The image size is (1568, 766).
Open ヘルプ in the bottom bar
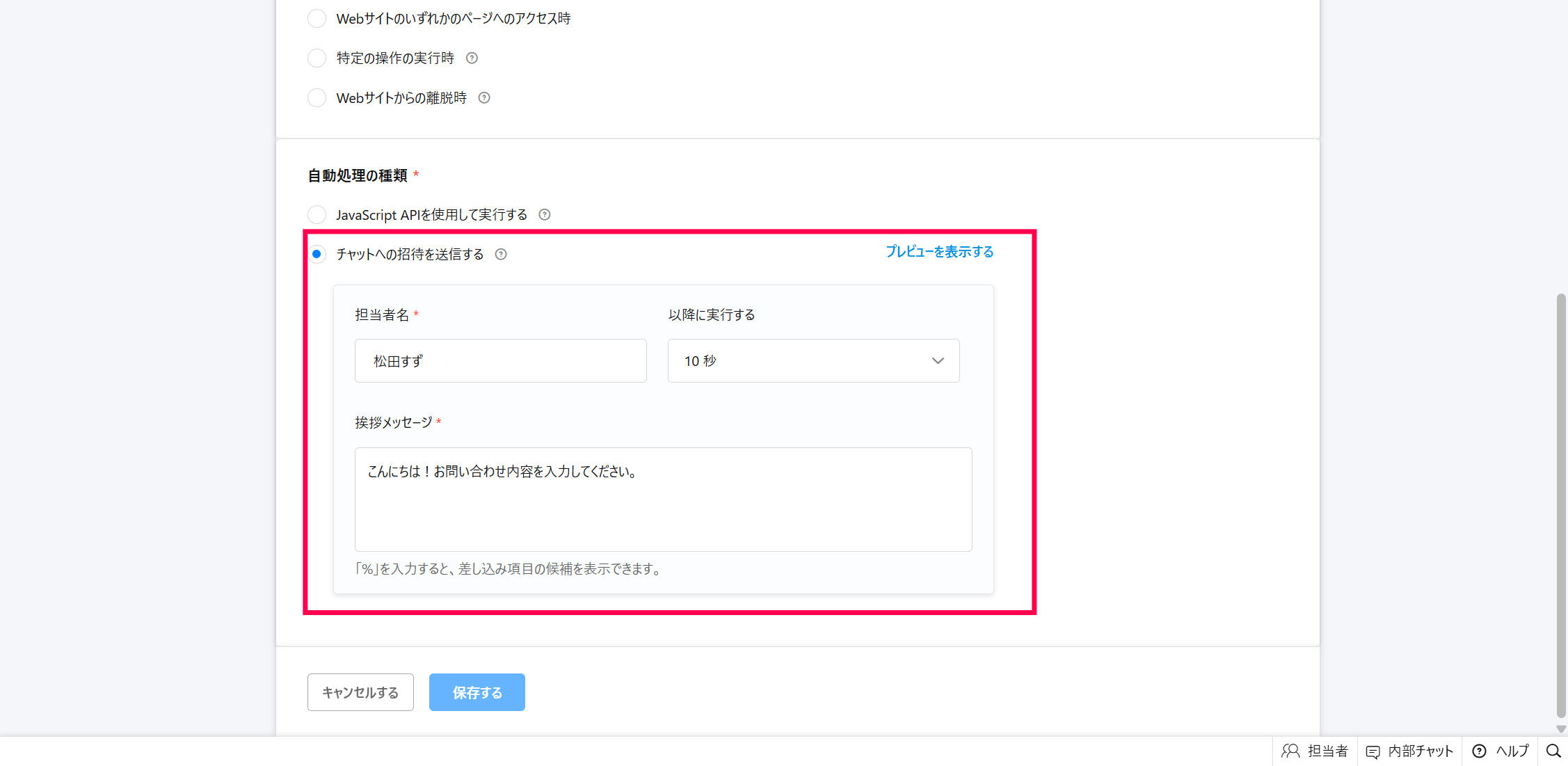pos(1500,751)
